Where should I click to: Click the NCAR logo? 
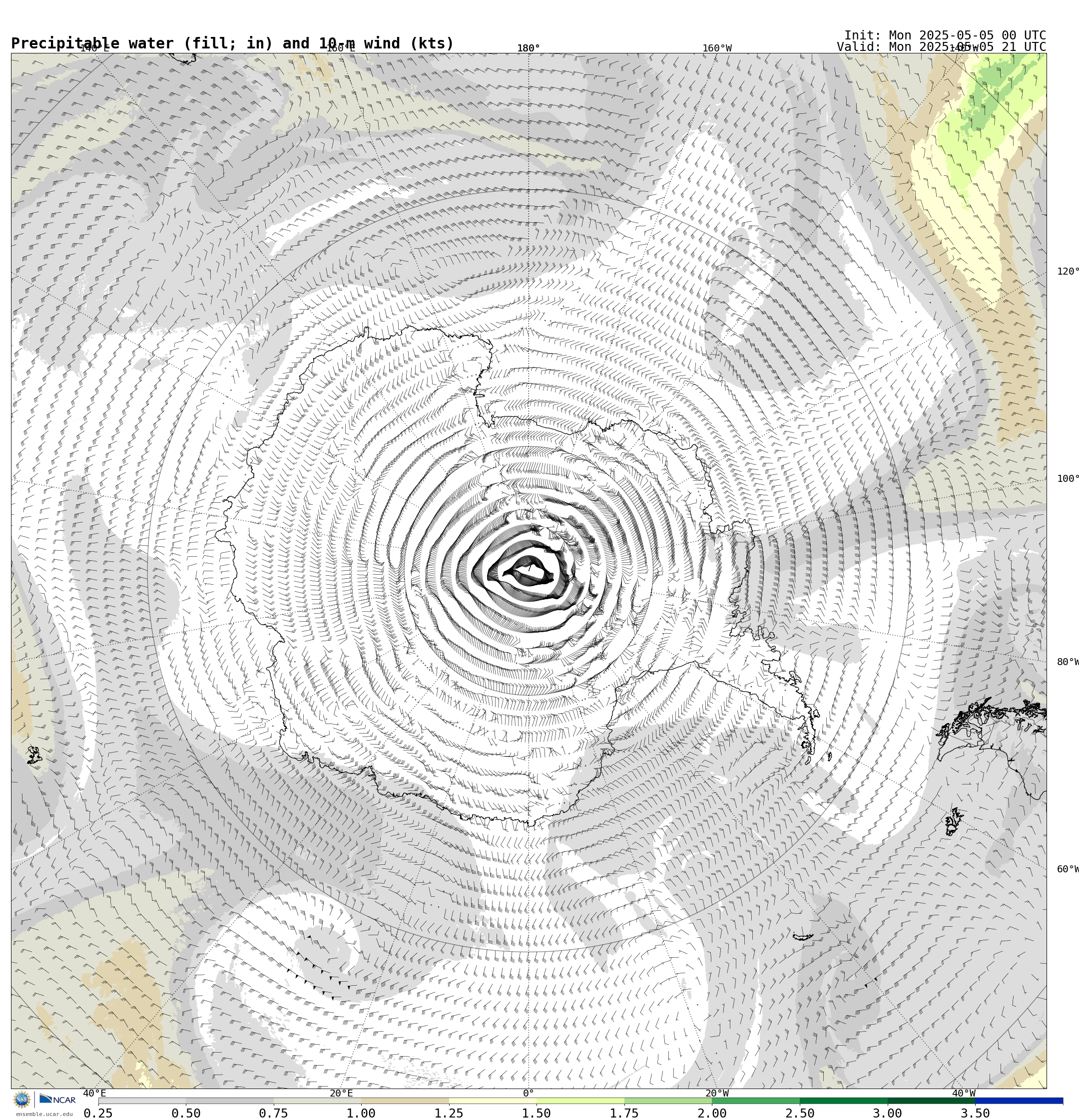[57, 1099]
